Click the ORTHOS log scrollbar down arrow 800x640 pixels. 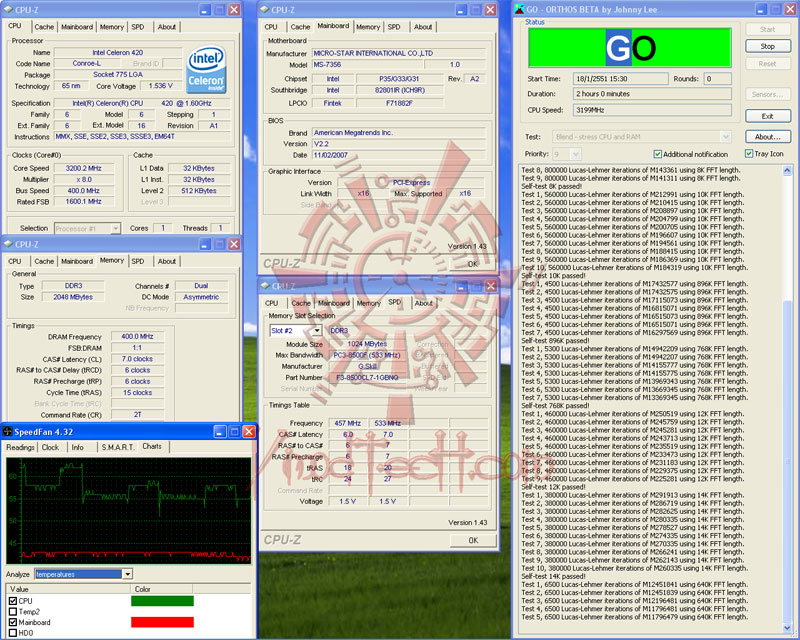(x=787, y=628)
